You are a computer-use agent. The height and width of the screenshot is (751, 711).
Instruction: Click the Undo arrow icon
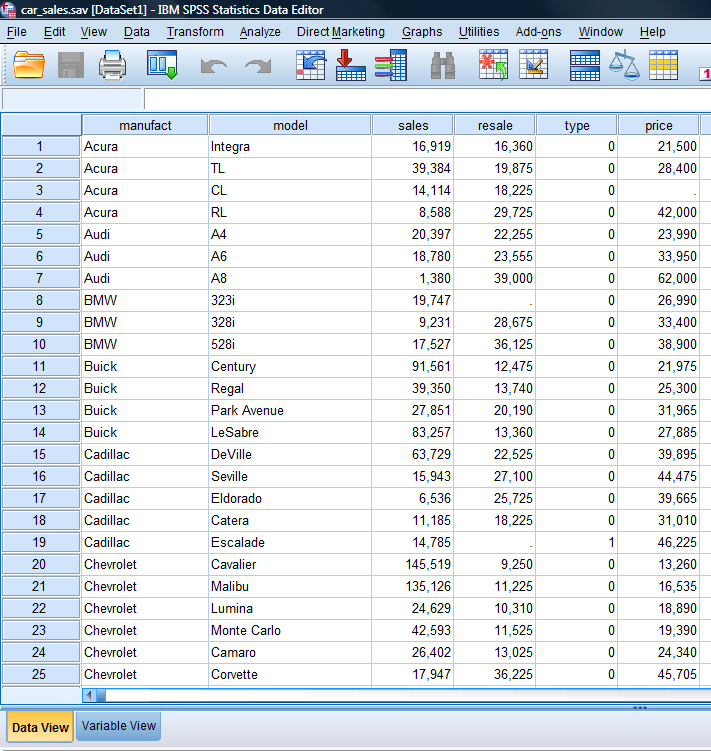214,66
